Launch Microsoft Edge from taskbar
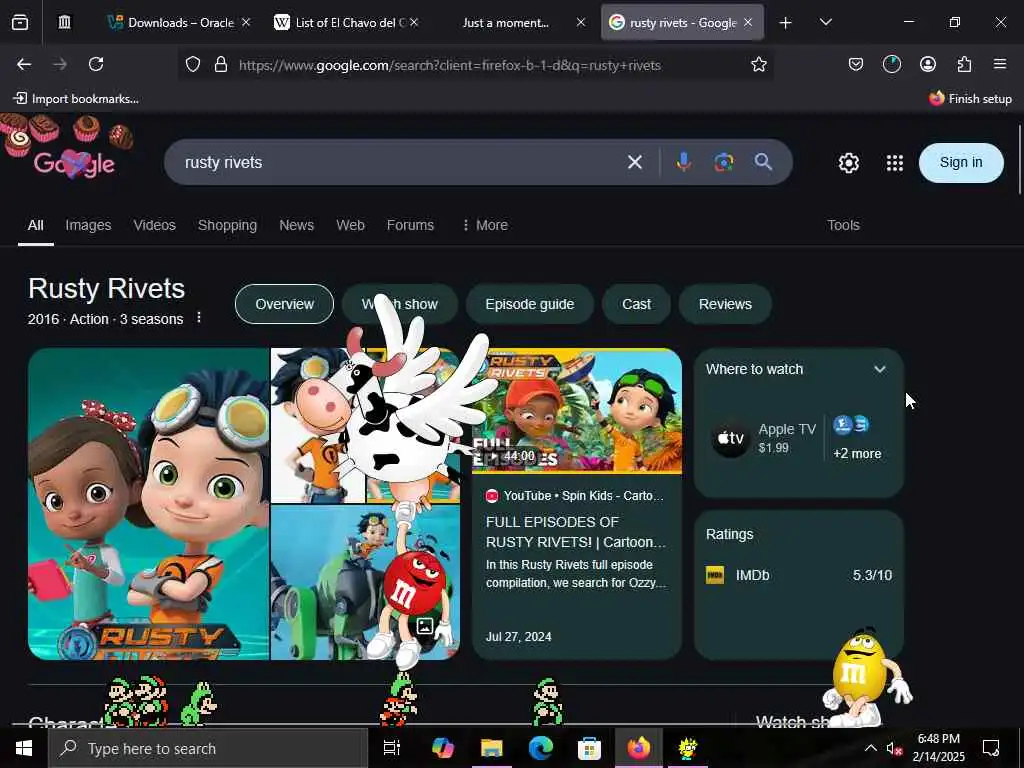 pyautogui.click(x=541, y=748)
